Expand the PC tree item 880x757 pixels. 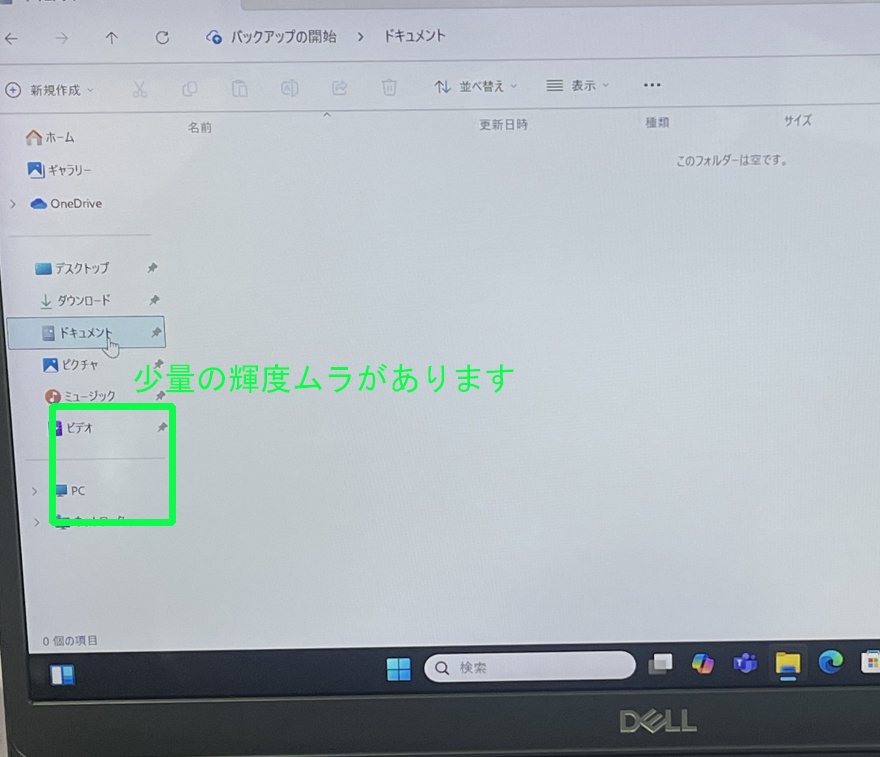(35, 491)
